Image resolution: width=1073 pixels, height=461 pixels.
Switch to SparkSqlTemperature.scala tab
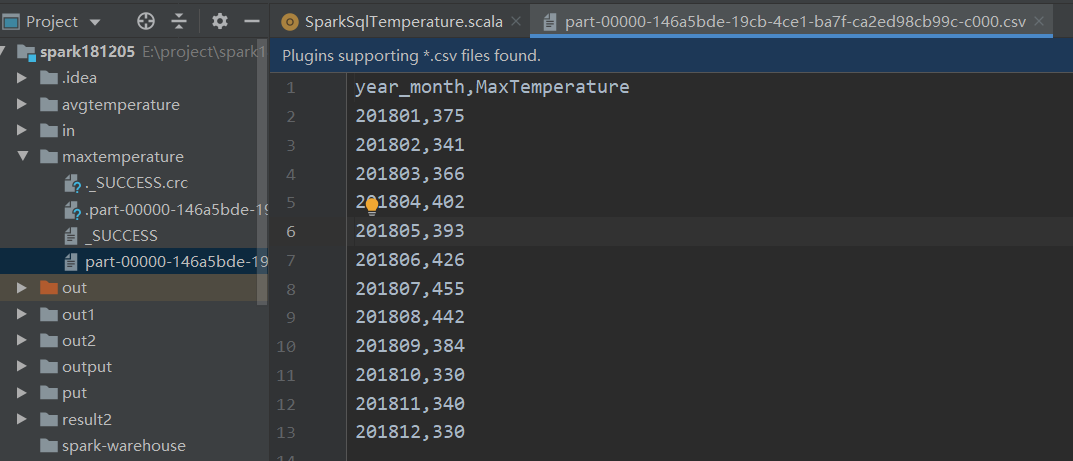tap(395, 21)
